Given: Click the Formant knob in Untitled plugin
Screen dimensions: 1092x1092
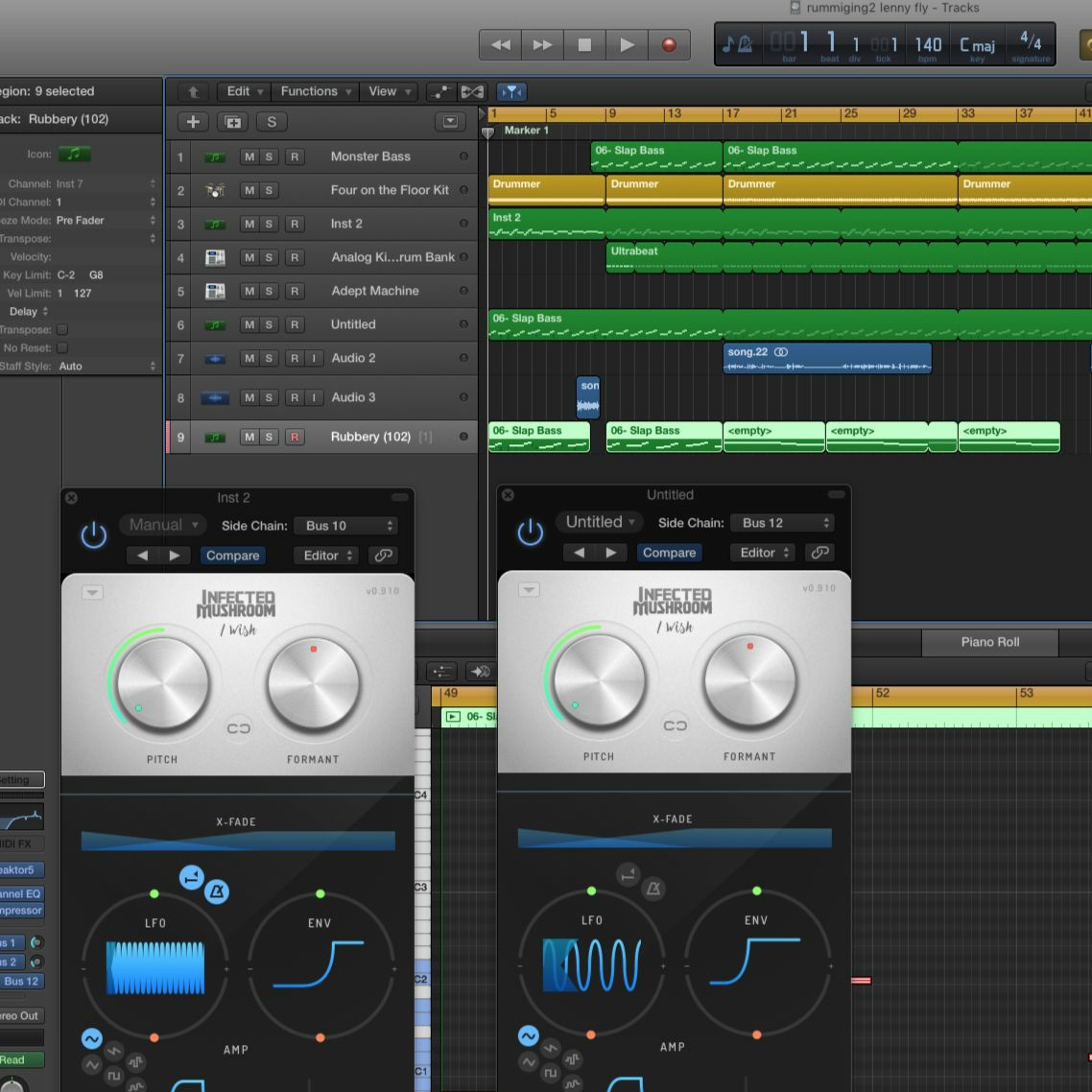Looking at the screenshot, I should (x=749, y=681).
